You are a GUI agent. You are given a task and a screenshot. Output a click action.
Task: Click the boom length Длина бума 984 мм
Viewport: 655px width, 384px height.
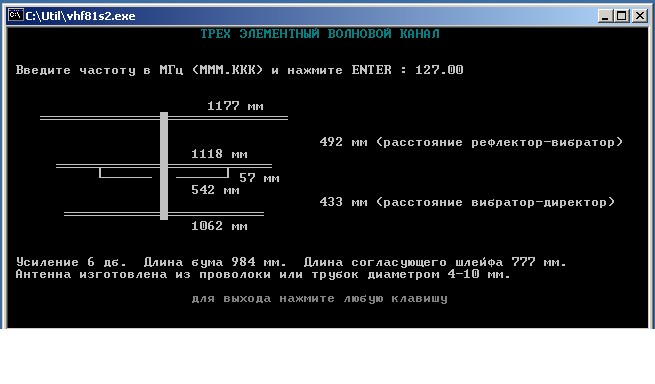click(215, 262)
